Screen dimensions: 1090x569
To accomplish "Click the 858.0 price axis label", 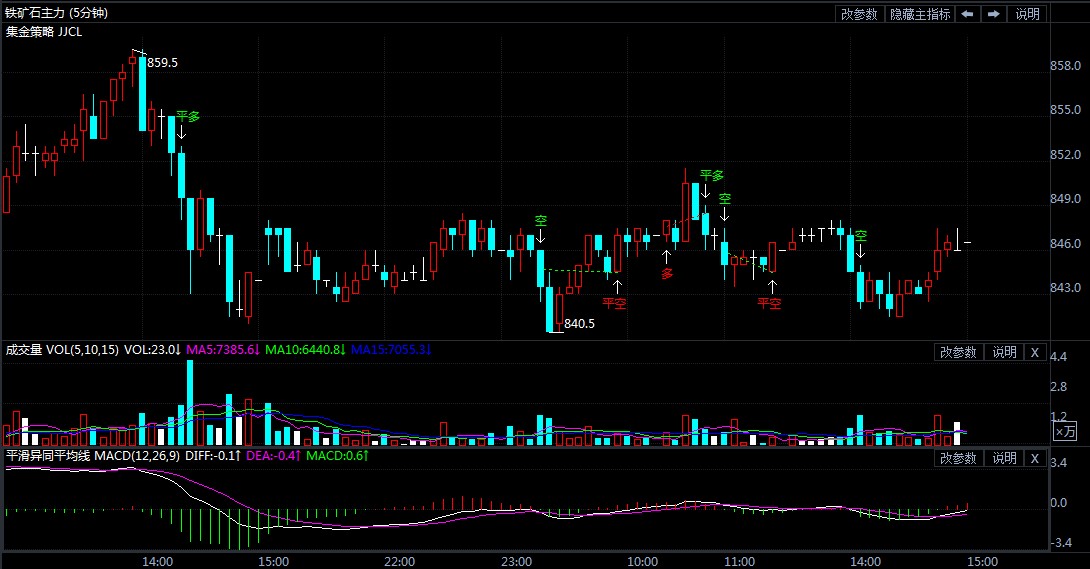I will [x=1065, y=65].
